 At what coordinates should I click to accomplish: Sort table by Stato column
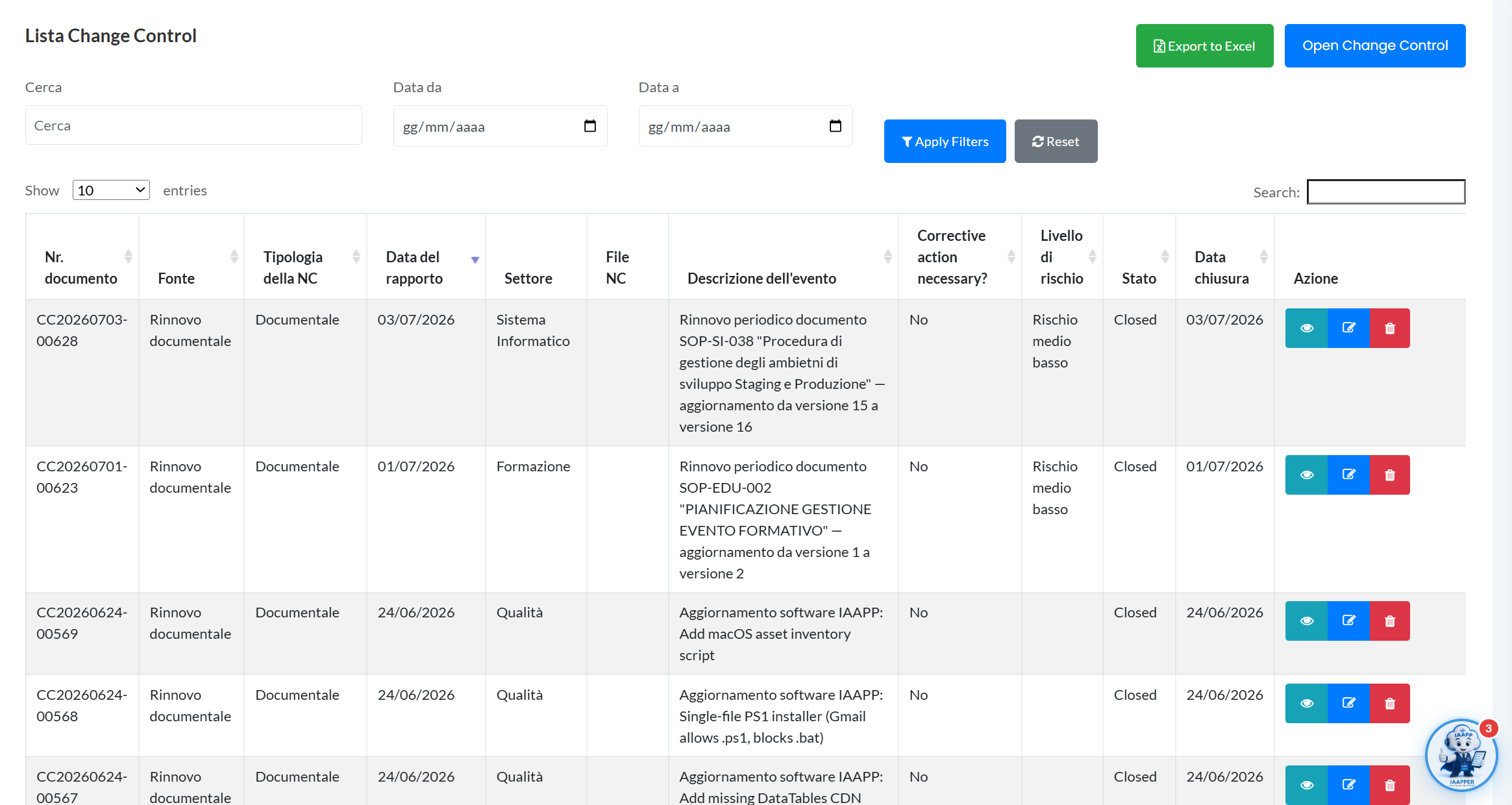(1139, 256)
